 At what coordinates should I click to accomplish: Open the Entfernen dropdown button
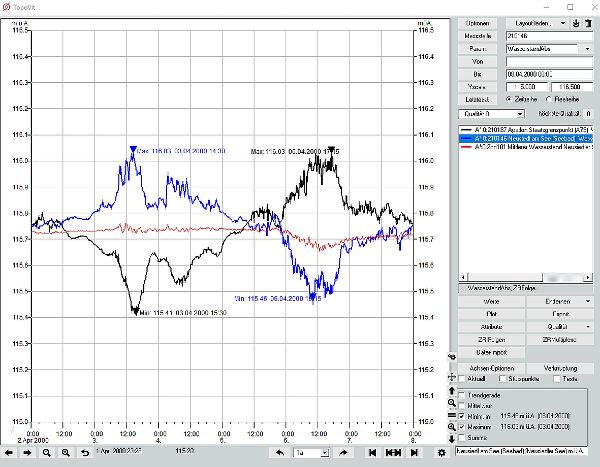[x=560, y=302]
